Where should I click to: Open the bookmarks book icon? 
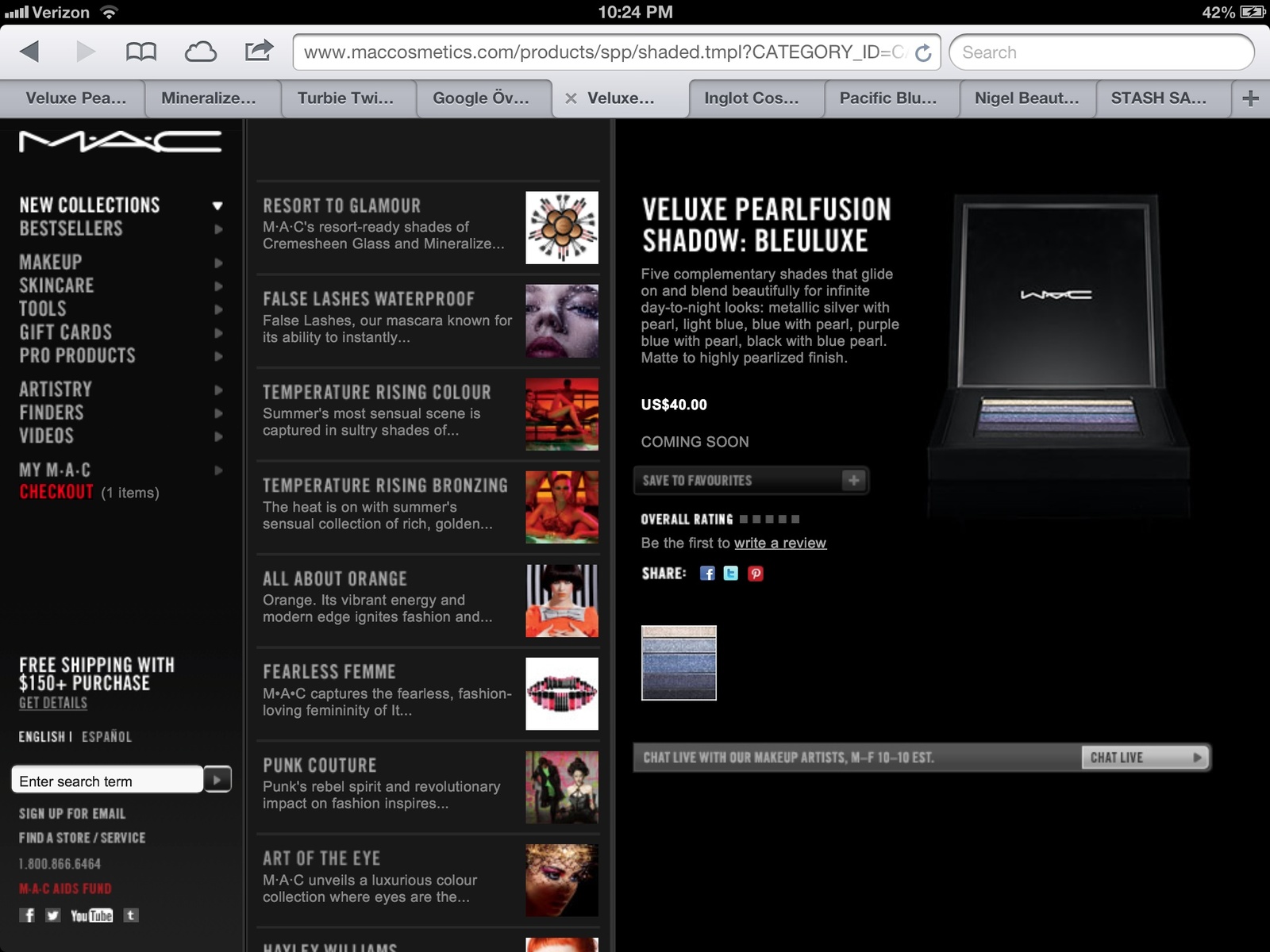(x=141, y=52)
